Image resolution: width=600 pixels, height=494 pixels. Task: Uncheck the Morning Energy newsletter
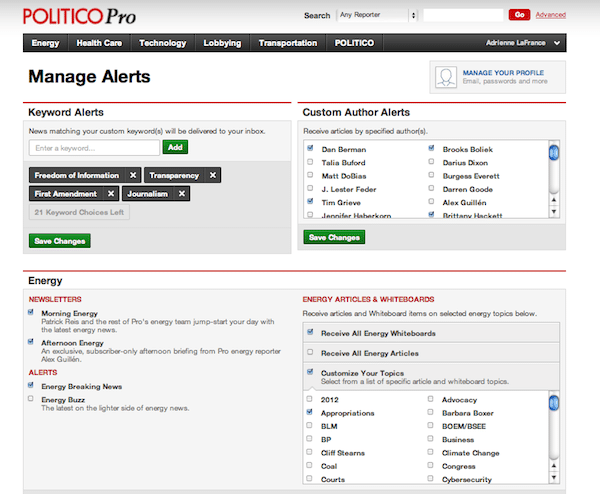(31, 312)
